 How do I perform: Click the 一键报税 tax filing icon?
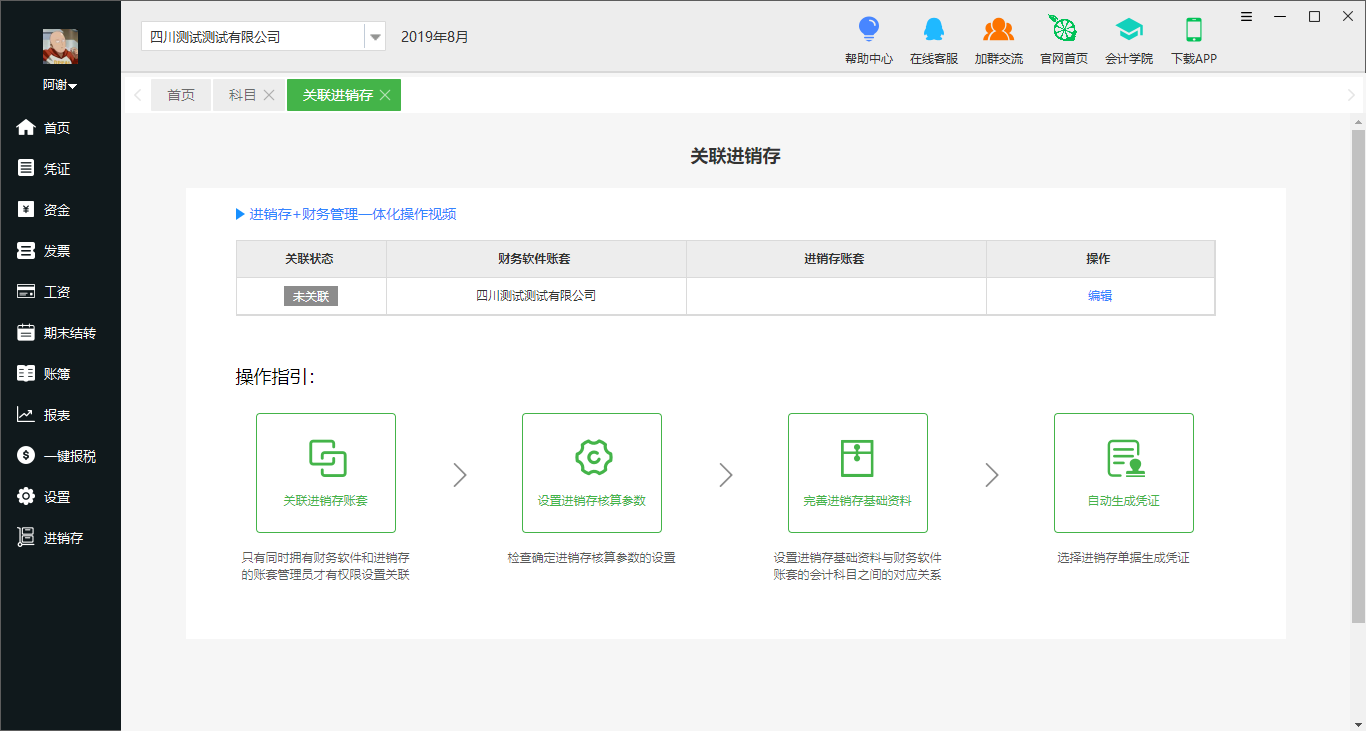click(26, 456)
